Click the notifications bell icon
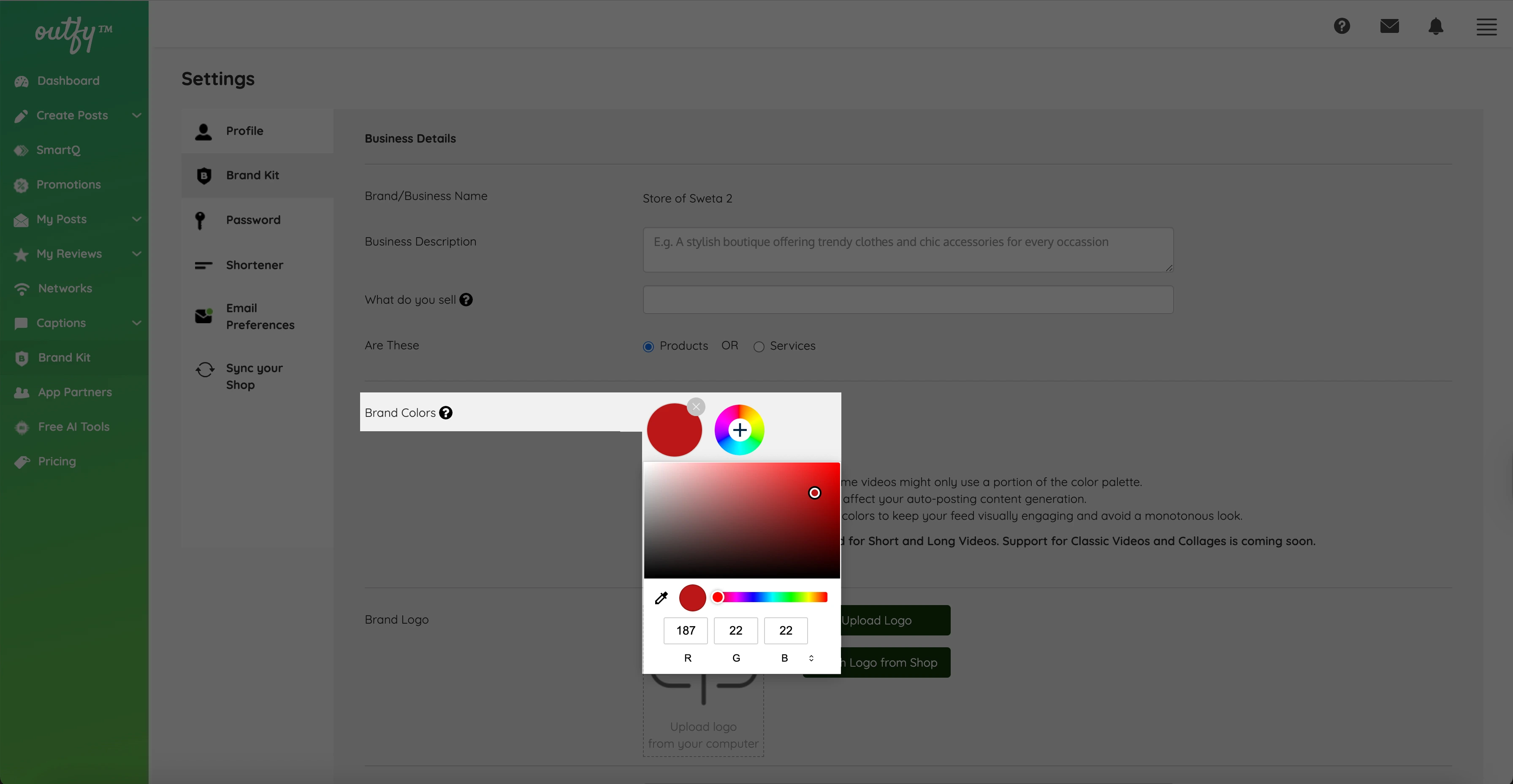The height and width of the screenshot is (784, 1513). (x=1436, y=26)
